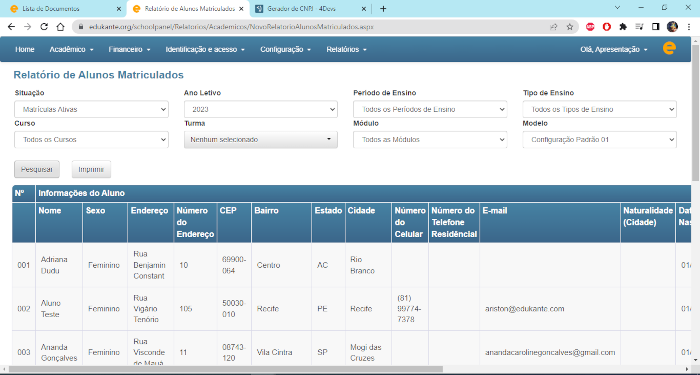This screenshot has height=375, width=700.
Task: Expand the Financeiro menu
Action: (129, 49)
